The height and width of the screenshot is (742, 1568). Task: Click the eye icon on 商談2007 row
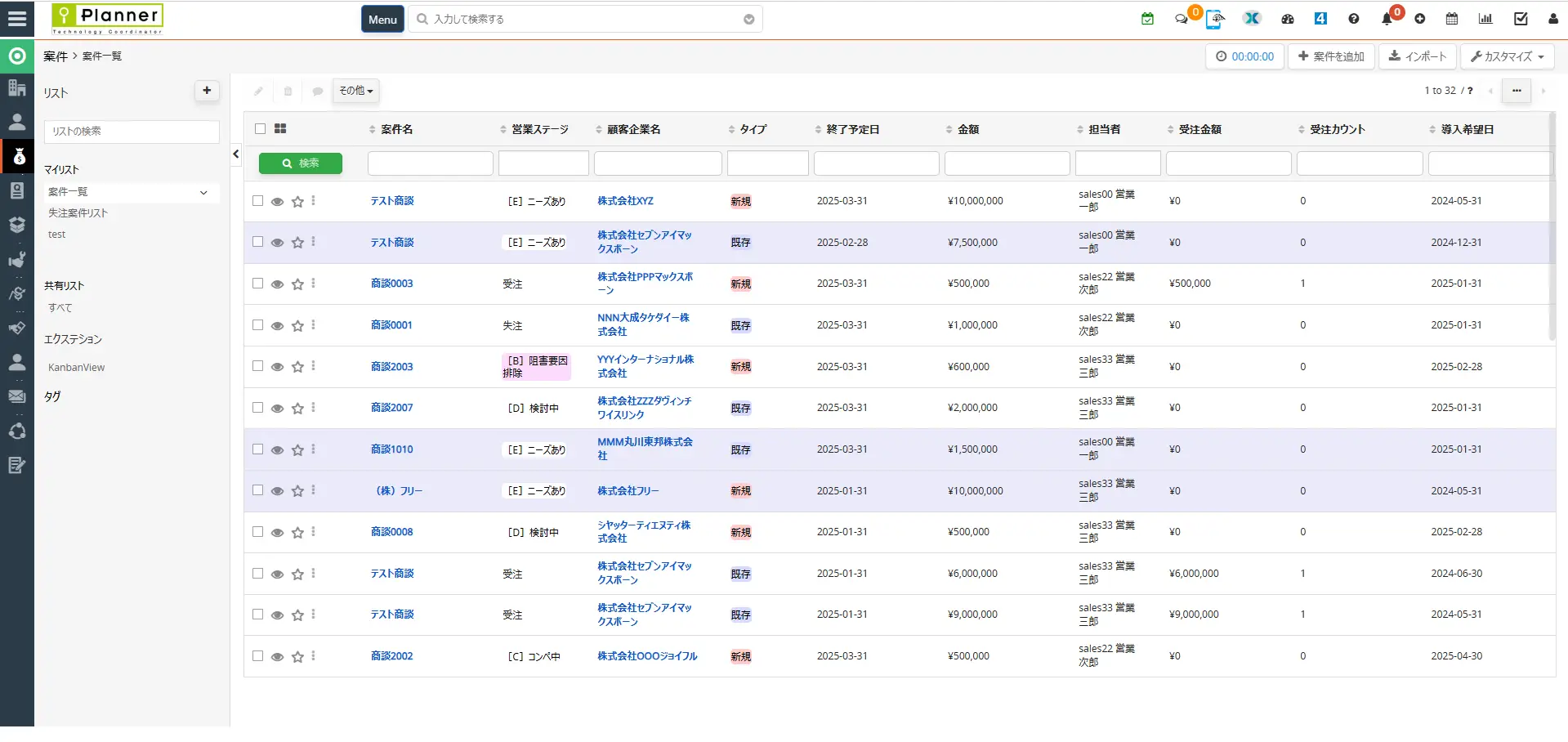click(278, 408)
